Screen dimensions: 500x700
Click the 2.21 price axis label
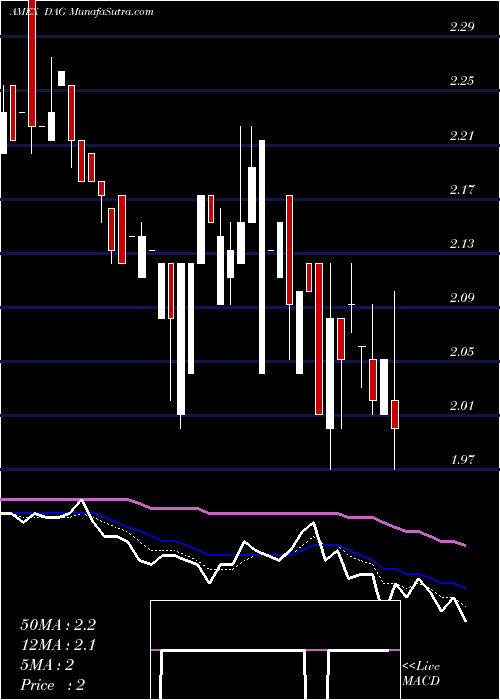tap(462, 135)
